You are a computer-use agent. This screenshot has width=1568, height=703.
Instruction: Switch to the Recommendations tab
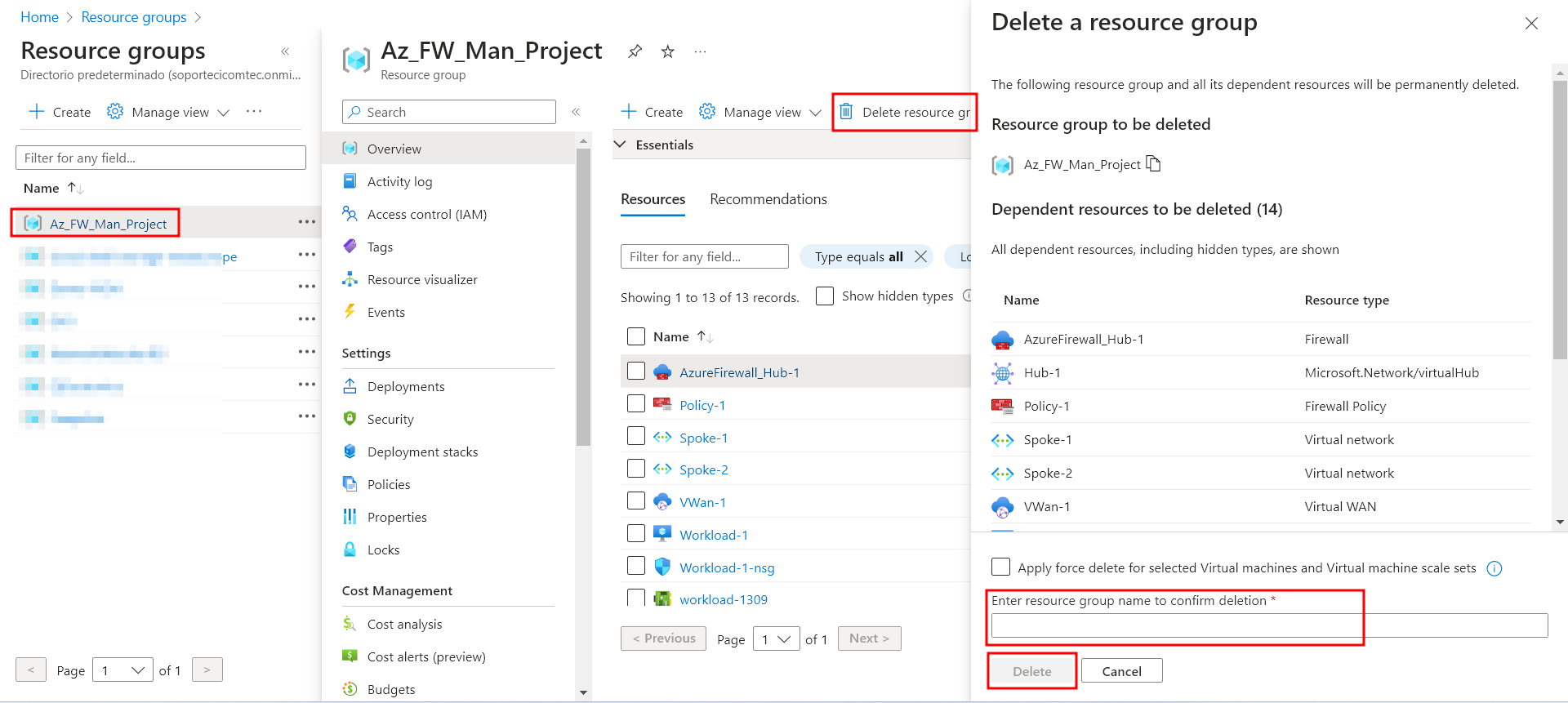click(x=768, y=199)
